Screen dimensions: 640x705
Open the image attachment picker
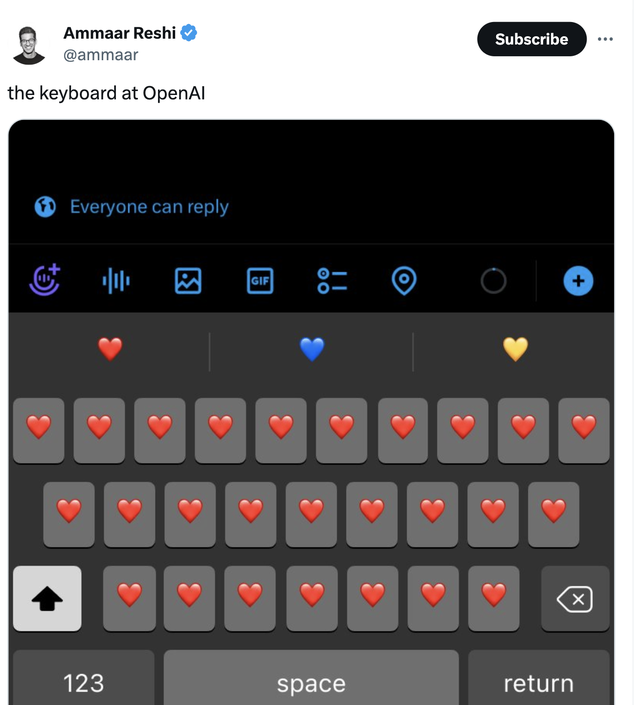click(188, 281)
